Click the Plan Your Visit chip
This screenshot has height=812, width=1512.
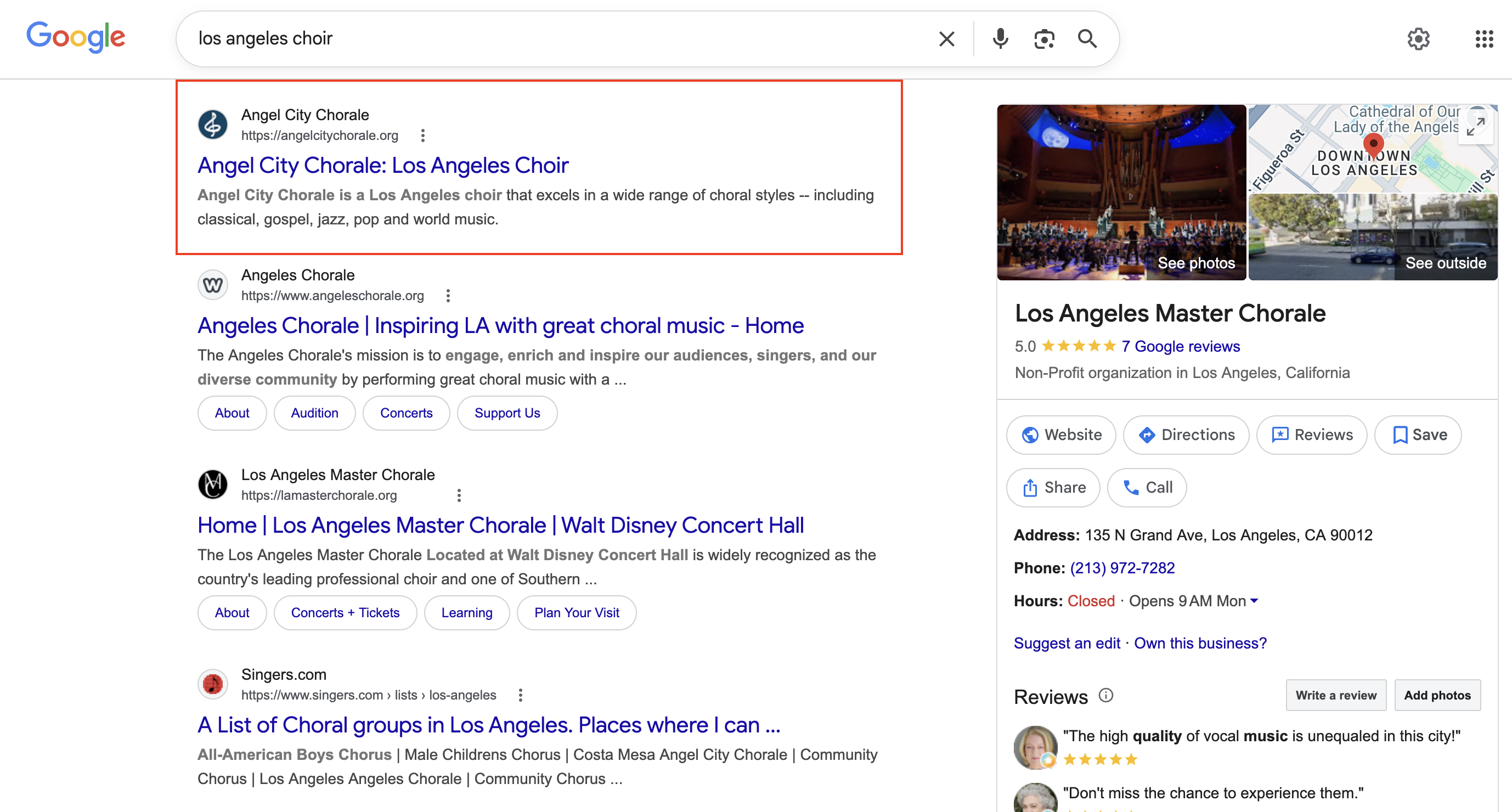pos(577,612)
